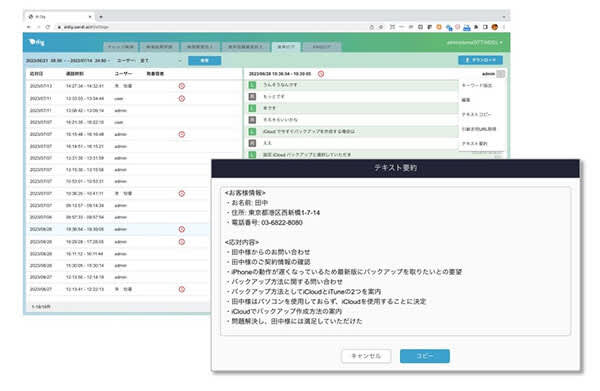Click the browser address bar
Image resolution: width=600 pixels, height=391 pixels.
[210, 27]
